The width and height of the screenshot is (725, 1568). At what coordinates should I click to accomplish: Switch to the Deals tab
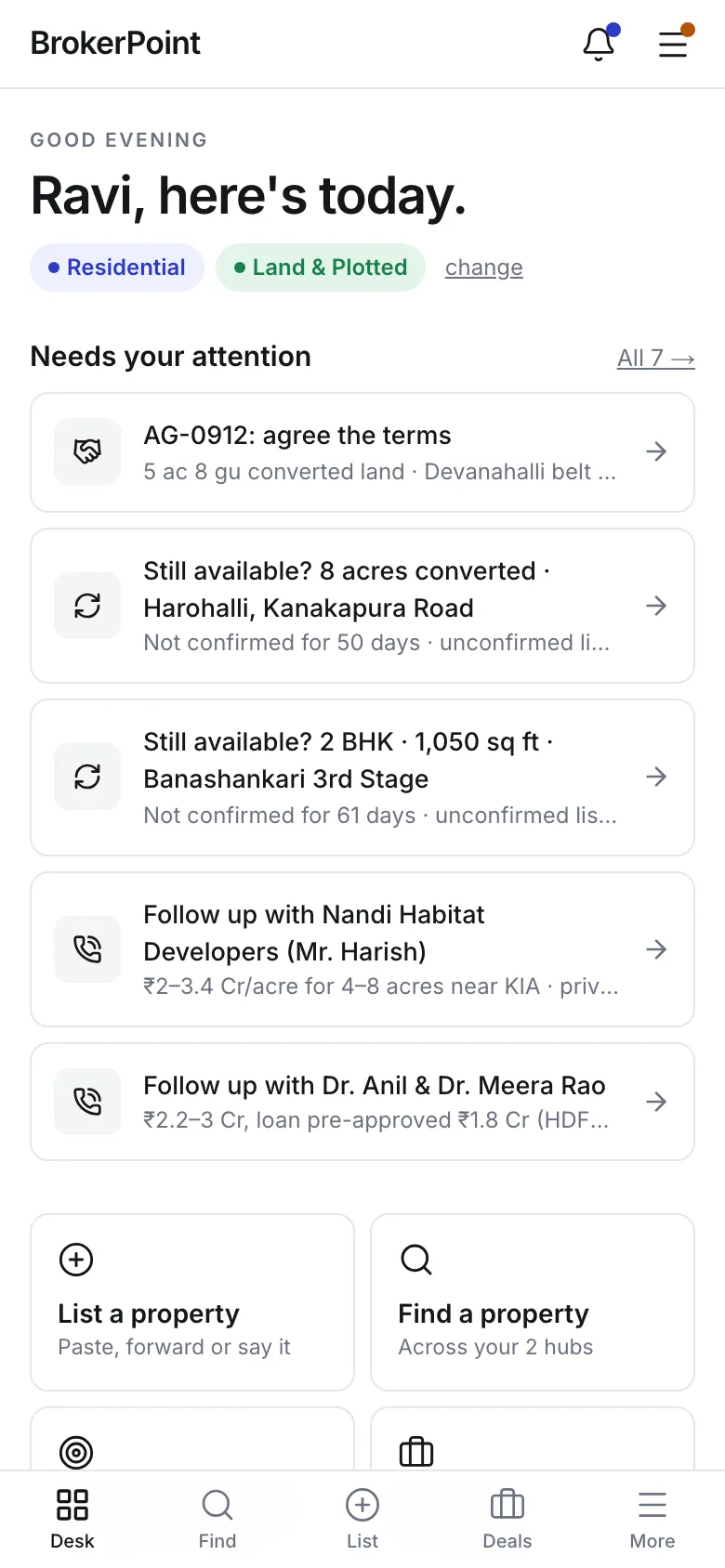click(507, 1520)
